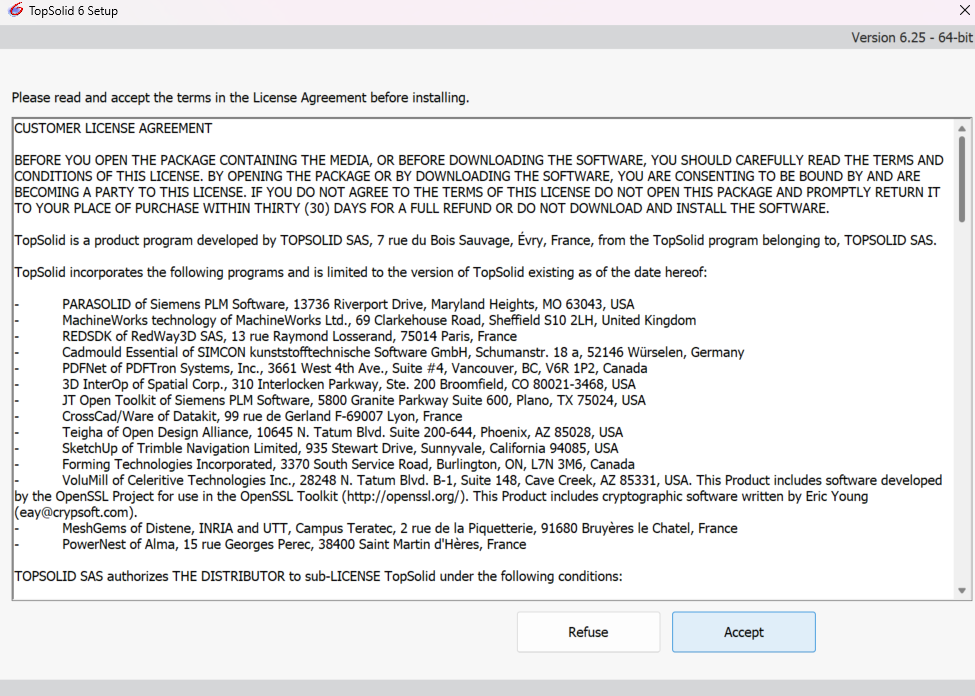Image resolution: width=975 pixels, height=696 pixels.
Task: Click the license scrollbar down arrow
Action: click(962, 591)
